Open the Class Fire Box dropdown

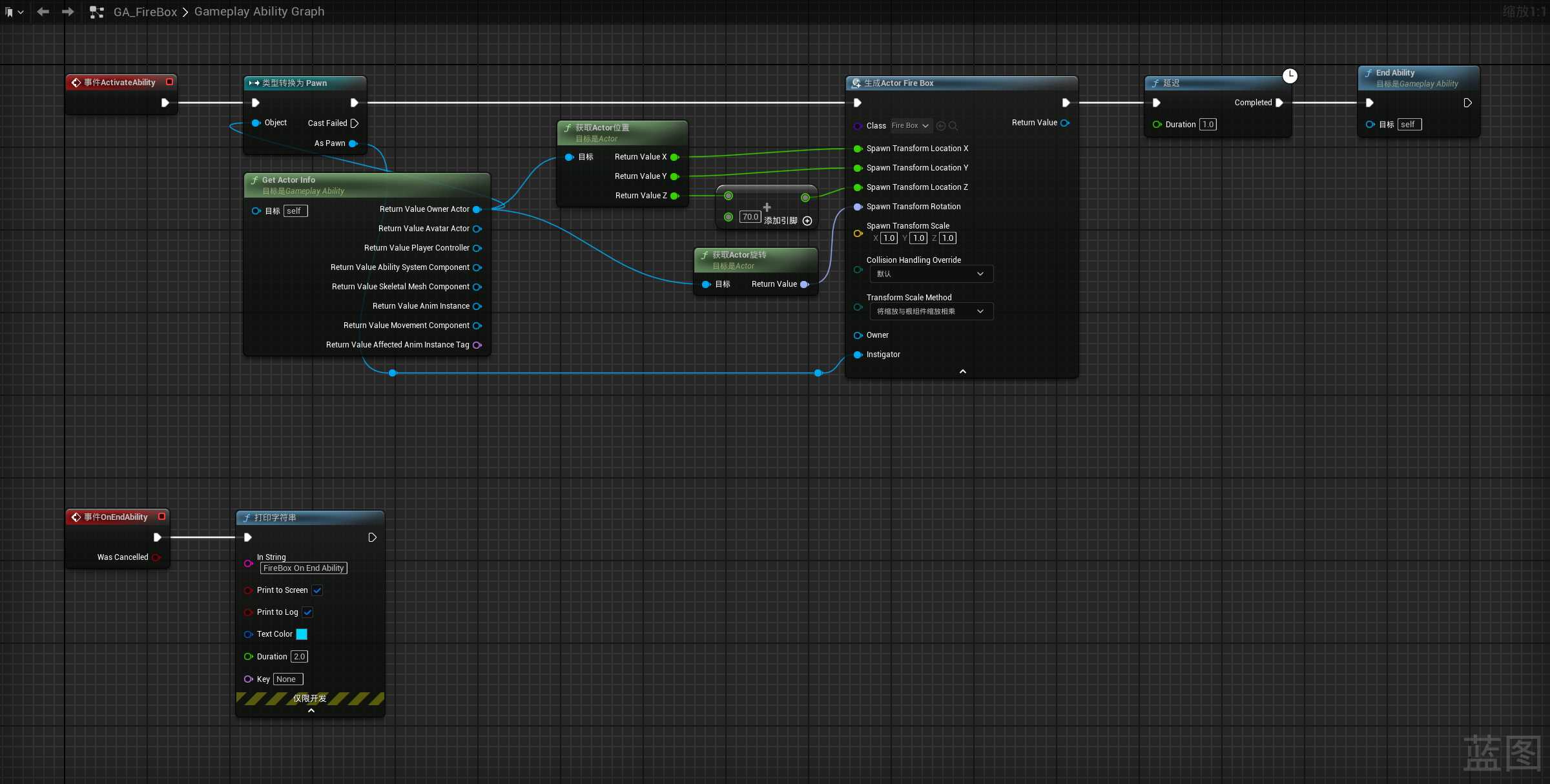click(x=910, y=126)
